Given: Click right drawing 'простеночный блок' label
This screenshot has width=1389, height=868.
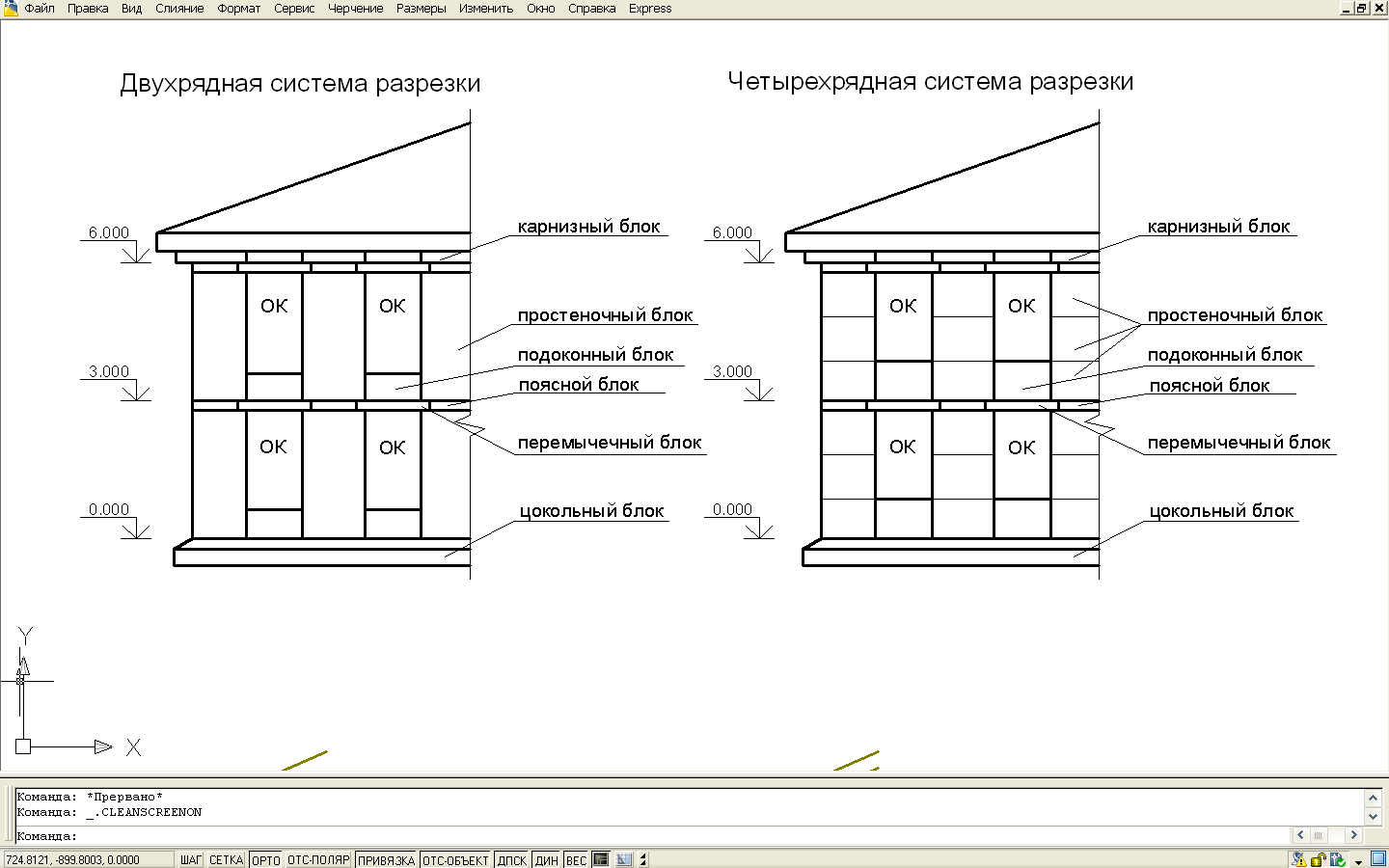Looking at the screenshot, I should point(1235,315).
